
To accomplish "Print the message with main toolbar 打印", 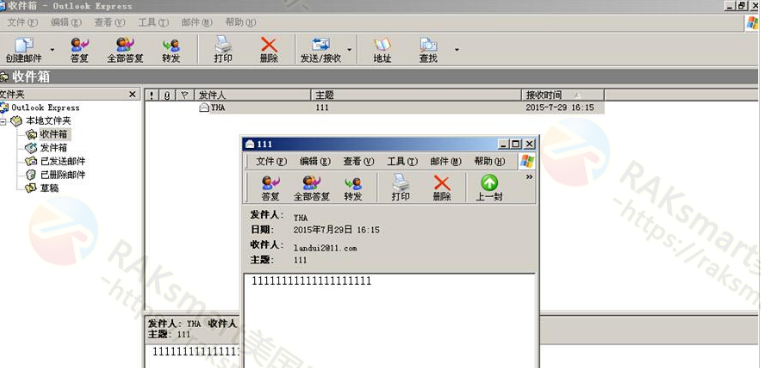I will [223, 50].
